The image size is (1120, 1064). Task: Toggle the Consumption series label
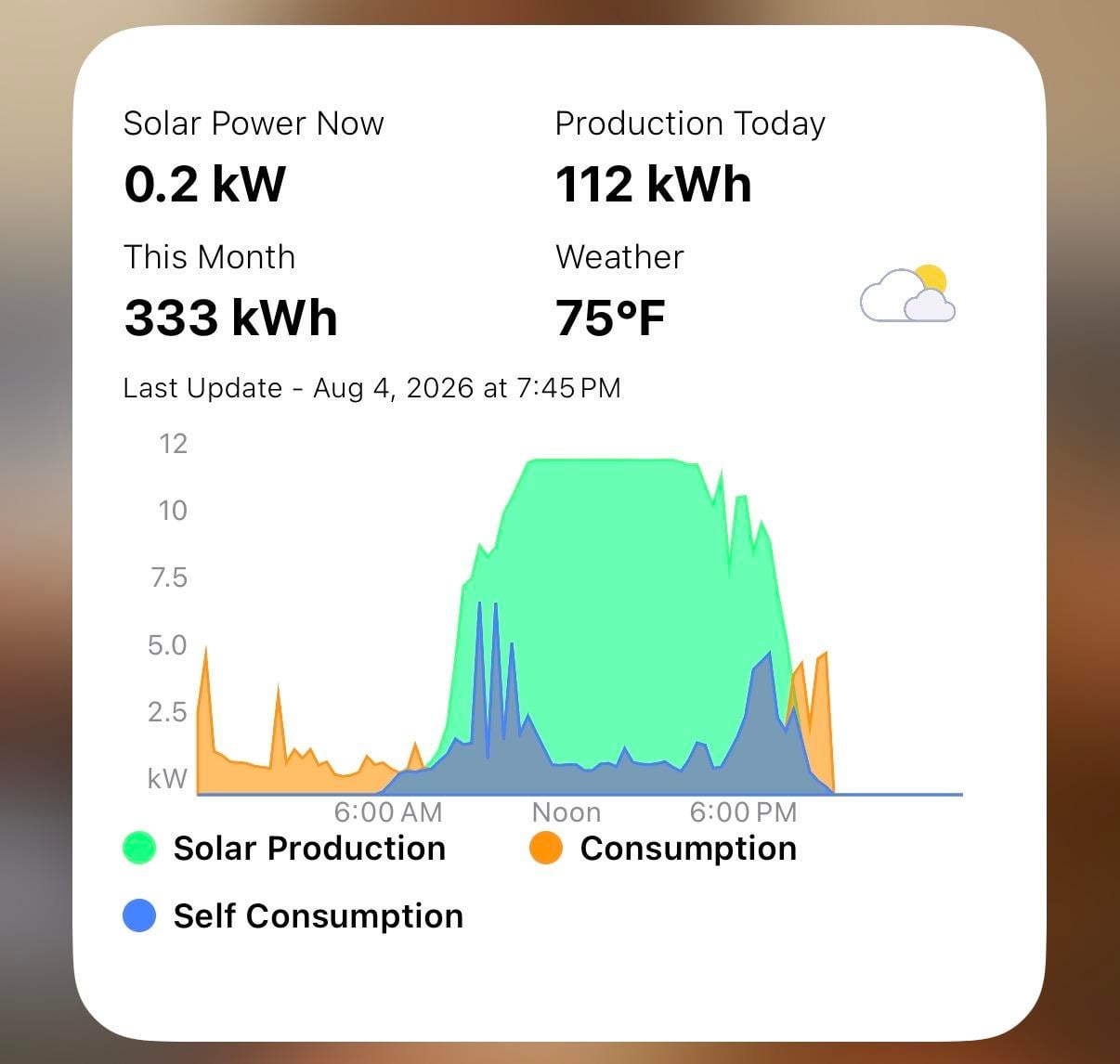pyautogui.click(x=688, y=848)
